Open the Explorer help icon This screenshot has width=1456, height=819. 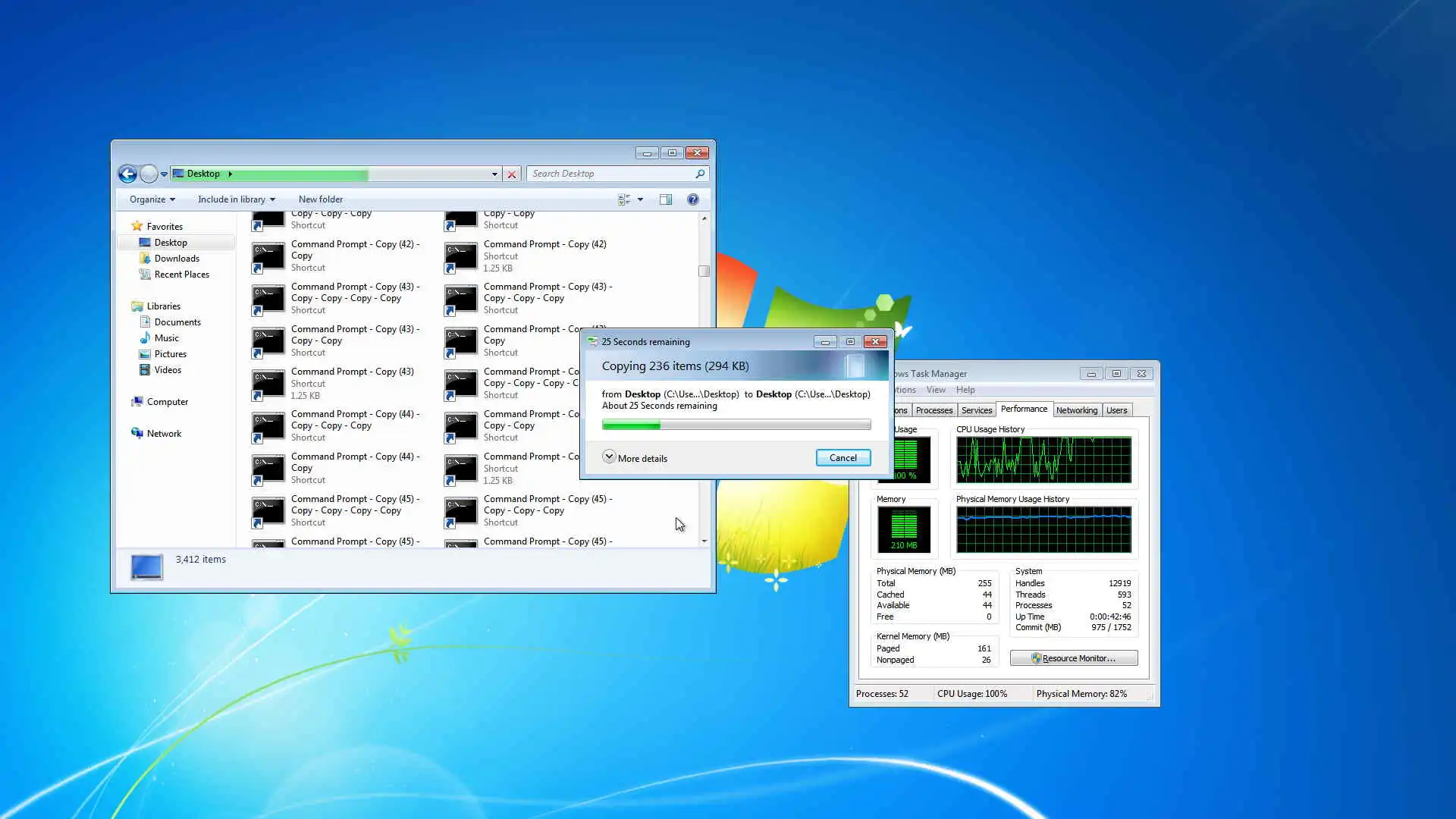coord(692,199)
